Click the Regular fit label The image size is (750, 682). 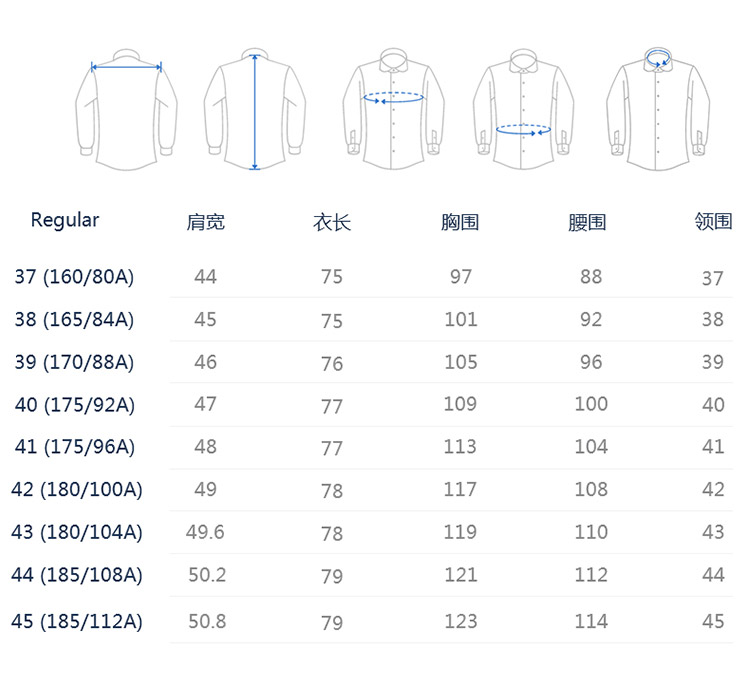[x=65, y=220]
